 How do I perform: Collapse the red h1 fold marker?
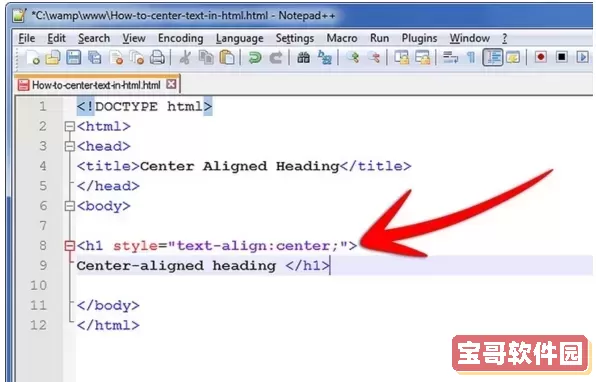(x=70, y=246)
